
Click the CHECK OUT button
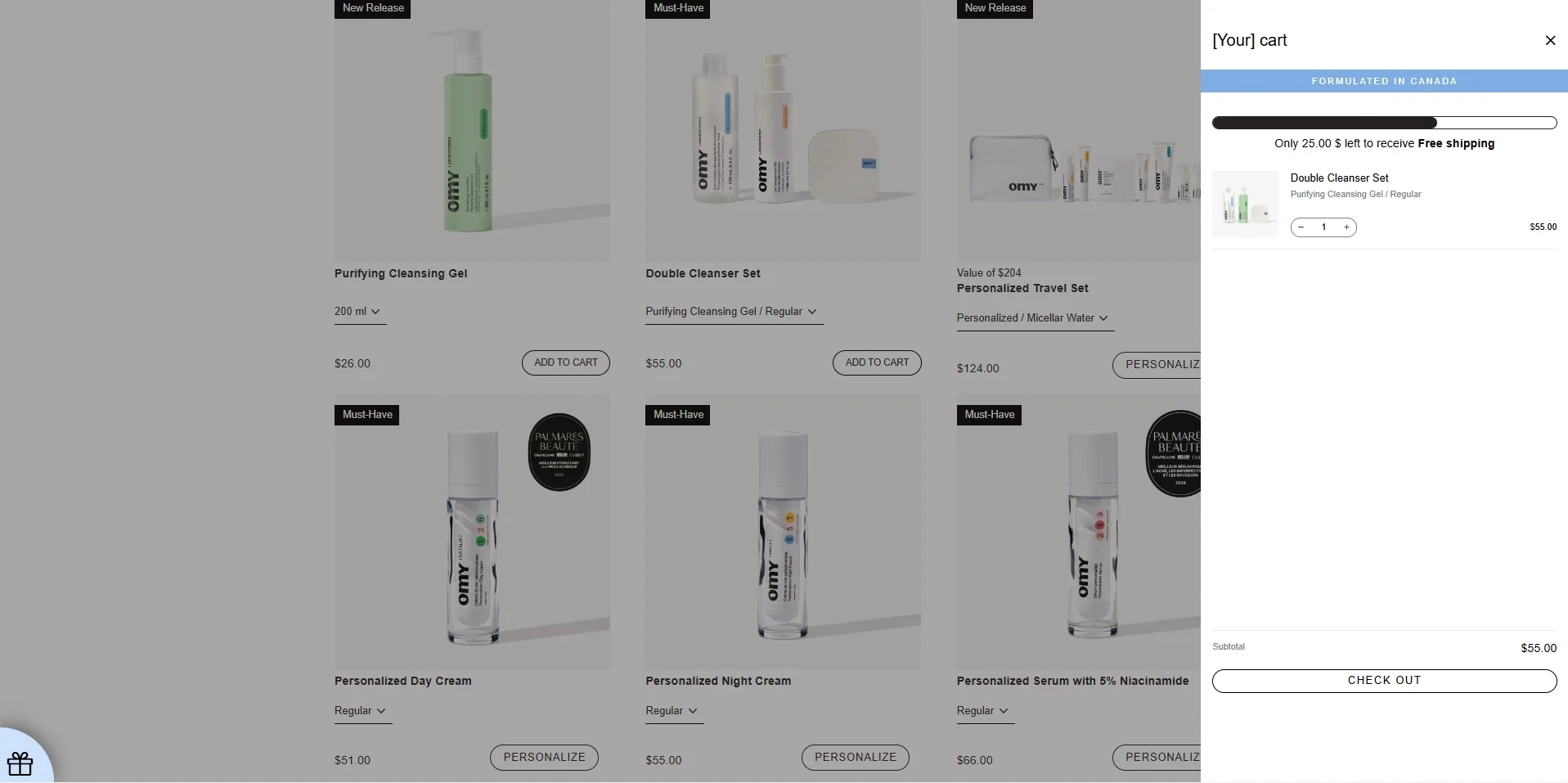[1384, 681]
